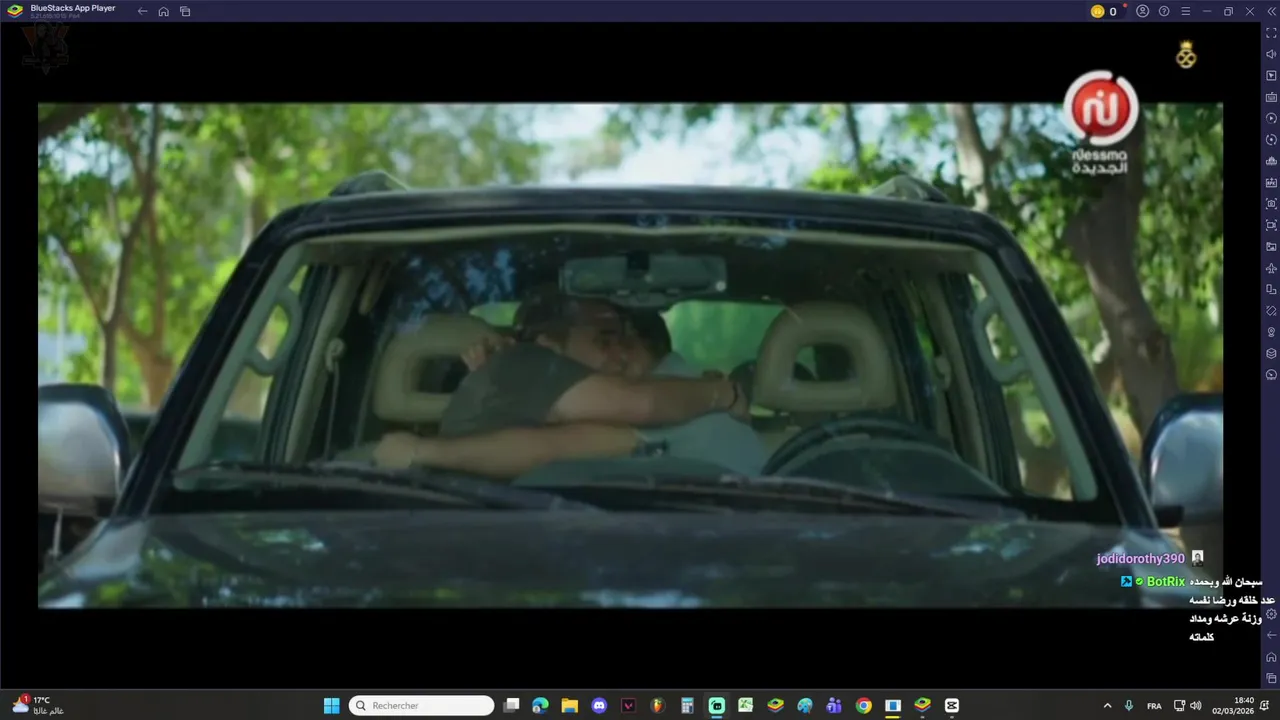
Task: Open BlueStacks settings gear in sidebar
Action: point(1271,614)
